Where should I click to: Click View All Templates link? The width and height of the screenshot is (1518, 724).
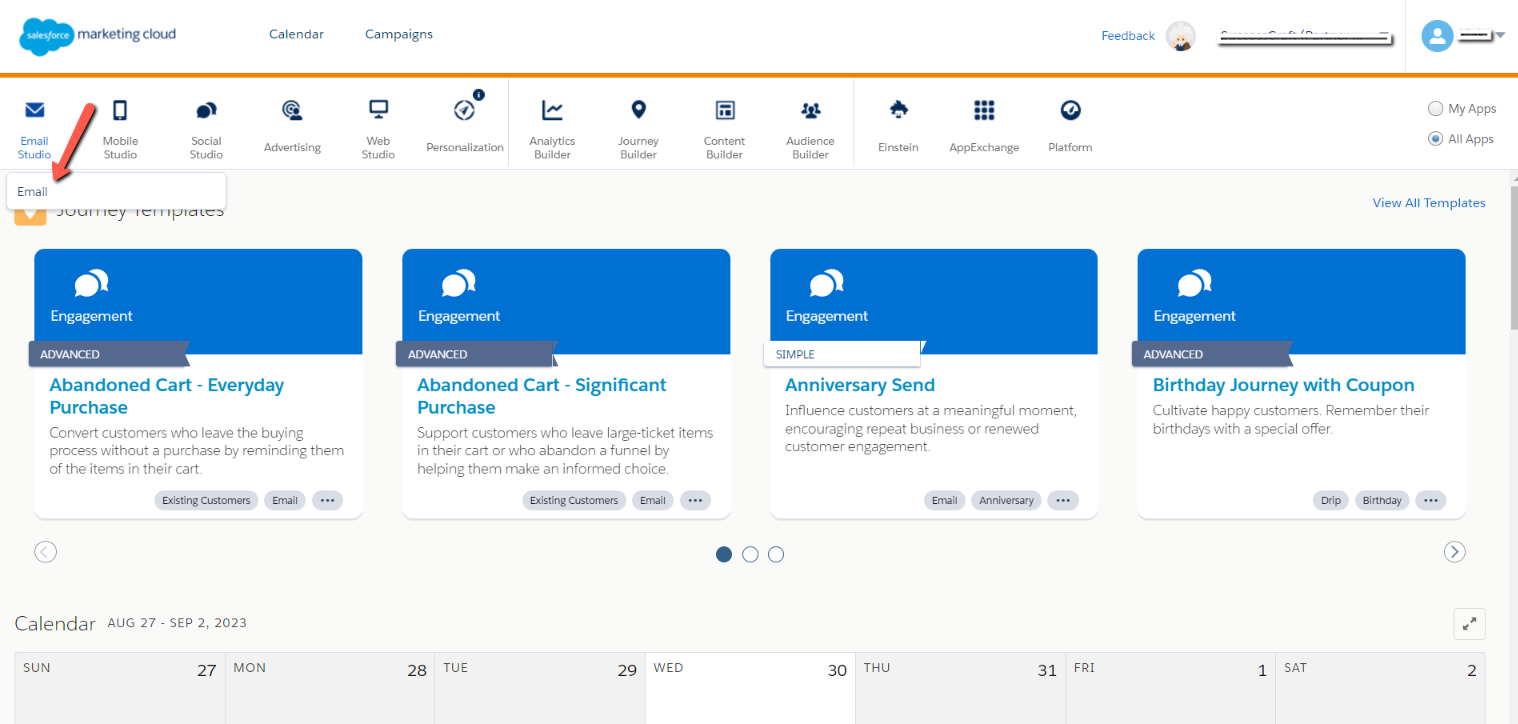coord(1429,203)
